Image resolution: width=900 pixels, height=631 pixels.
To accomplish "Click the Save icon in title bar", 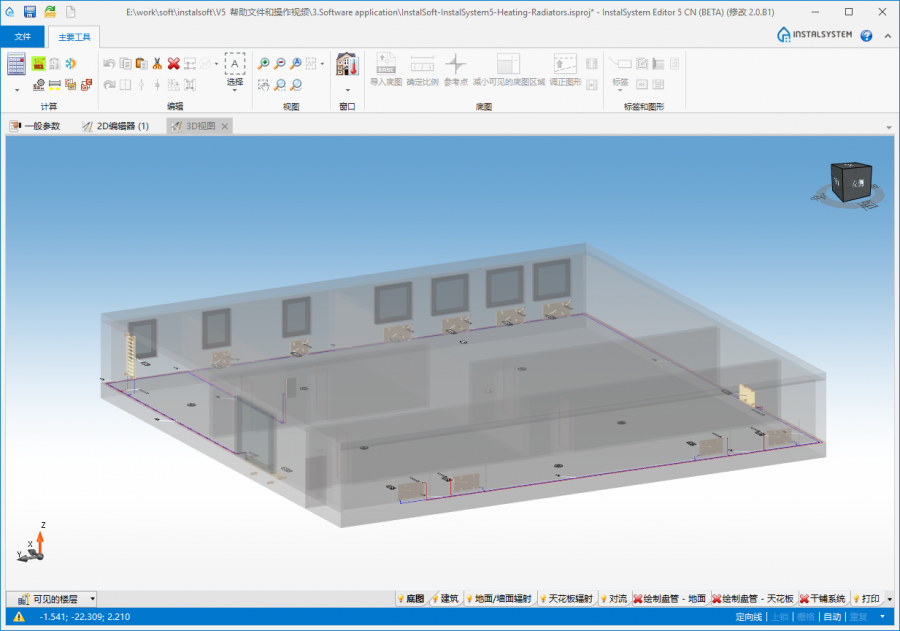I will 30,11.
